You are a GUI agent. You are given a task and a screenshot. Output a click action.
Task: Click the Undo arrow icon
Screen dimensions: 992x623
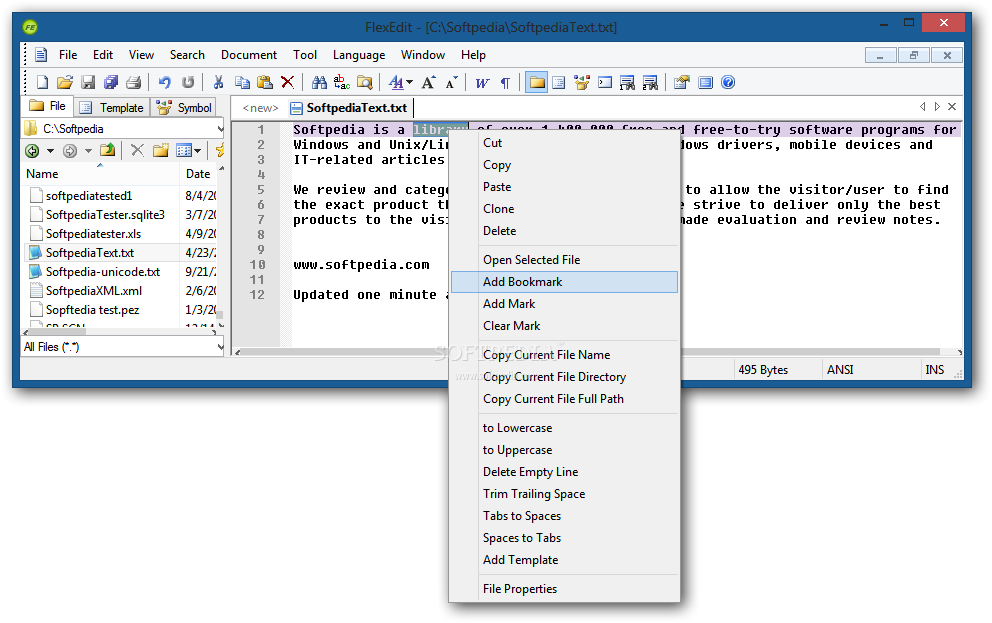coord(165,83)
